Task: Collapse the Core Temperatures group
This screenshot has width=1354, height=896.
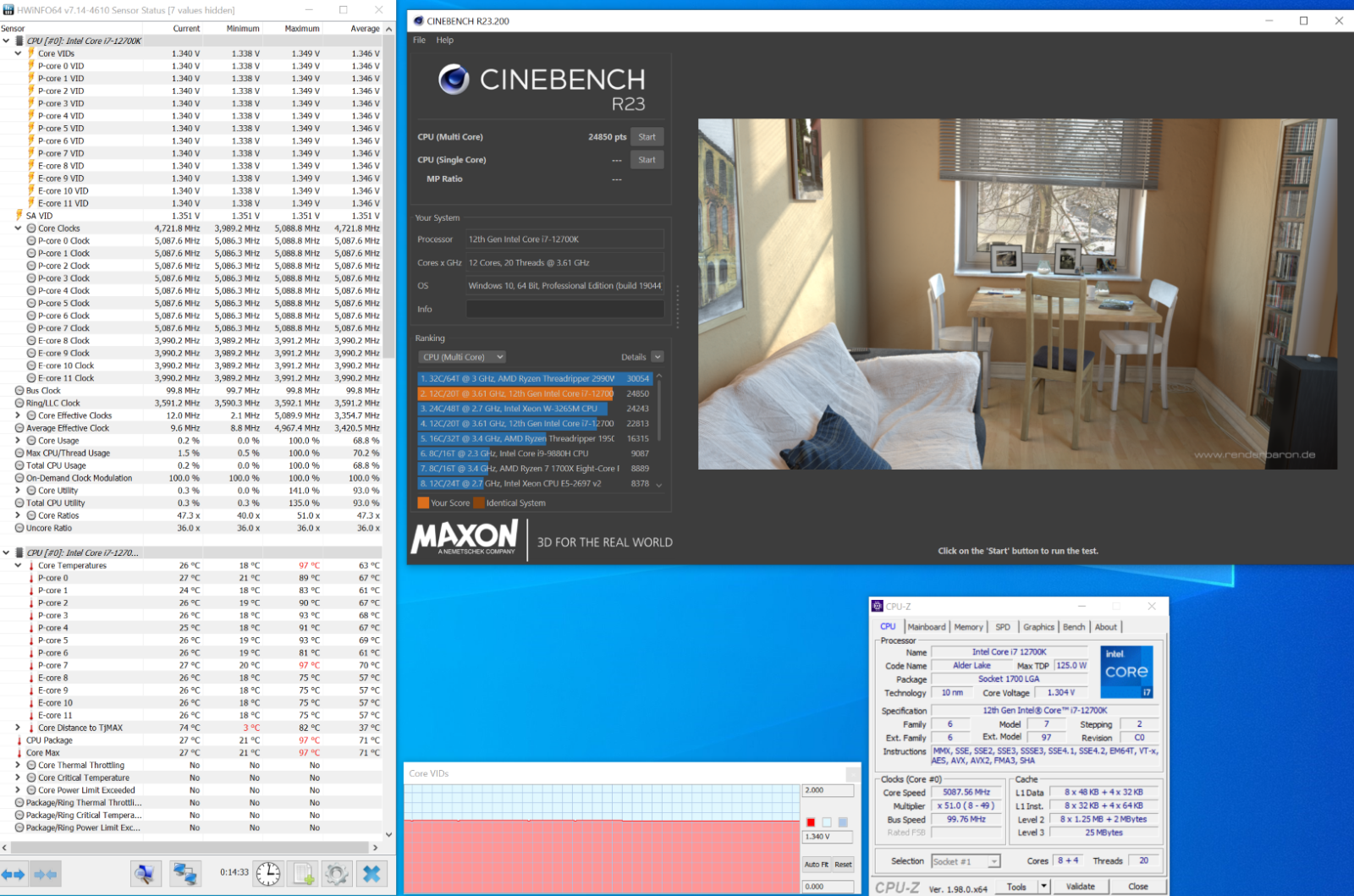Action: [x=19, y=565]
